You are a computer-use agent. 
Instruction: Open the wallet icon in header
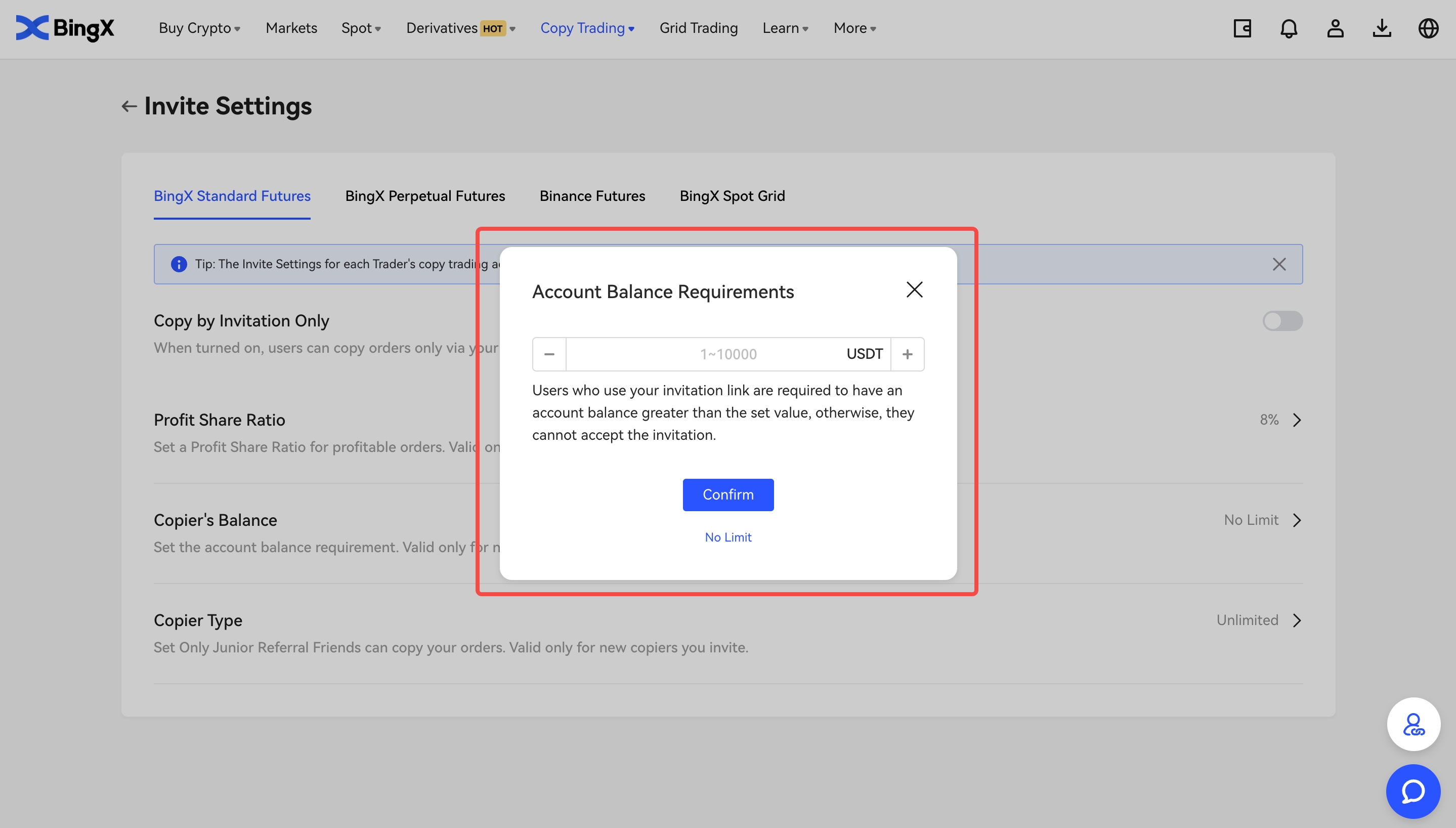pyautogui.click(x=1243, y=28)
